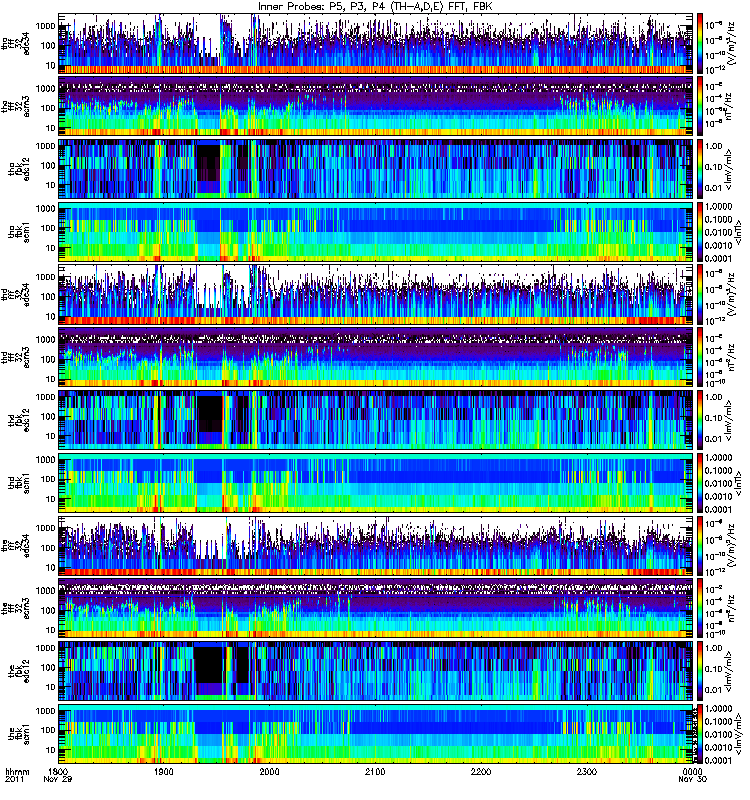
Task: Click the nT²/Hz unit label of thd scm3
Action: click(731, 357)
